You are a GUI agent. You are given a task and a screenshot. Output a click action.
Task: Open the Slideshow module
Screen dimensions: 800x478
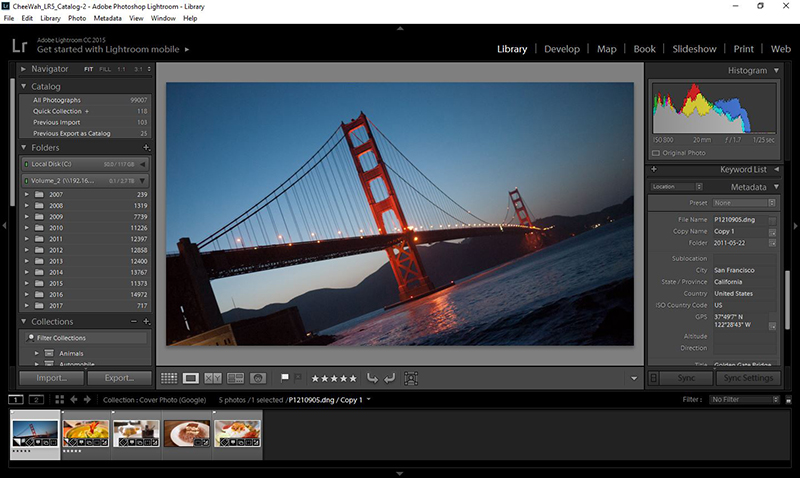[694, 49]
